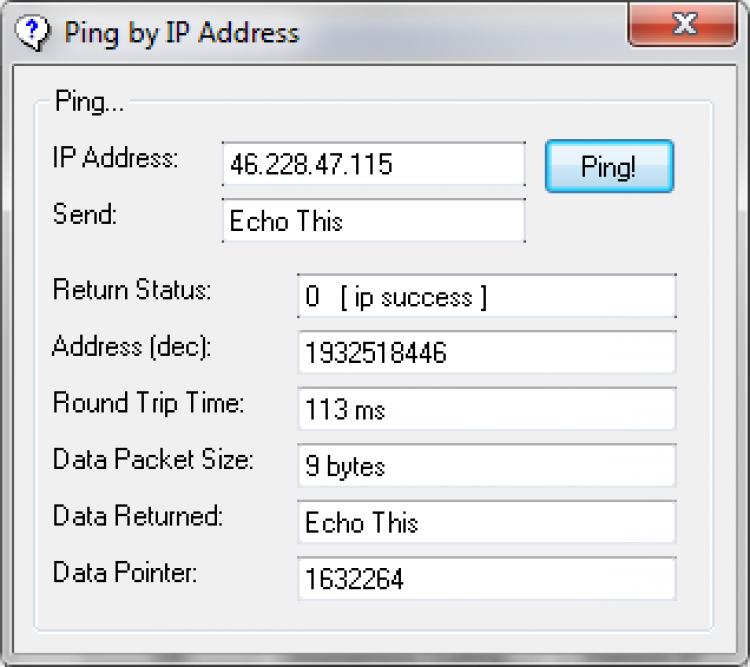
Task: Click the "Ping by IP Address" title bar text
Action: click(x=181, y=32)
